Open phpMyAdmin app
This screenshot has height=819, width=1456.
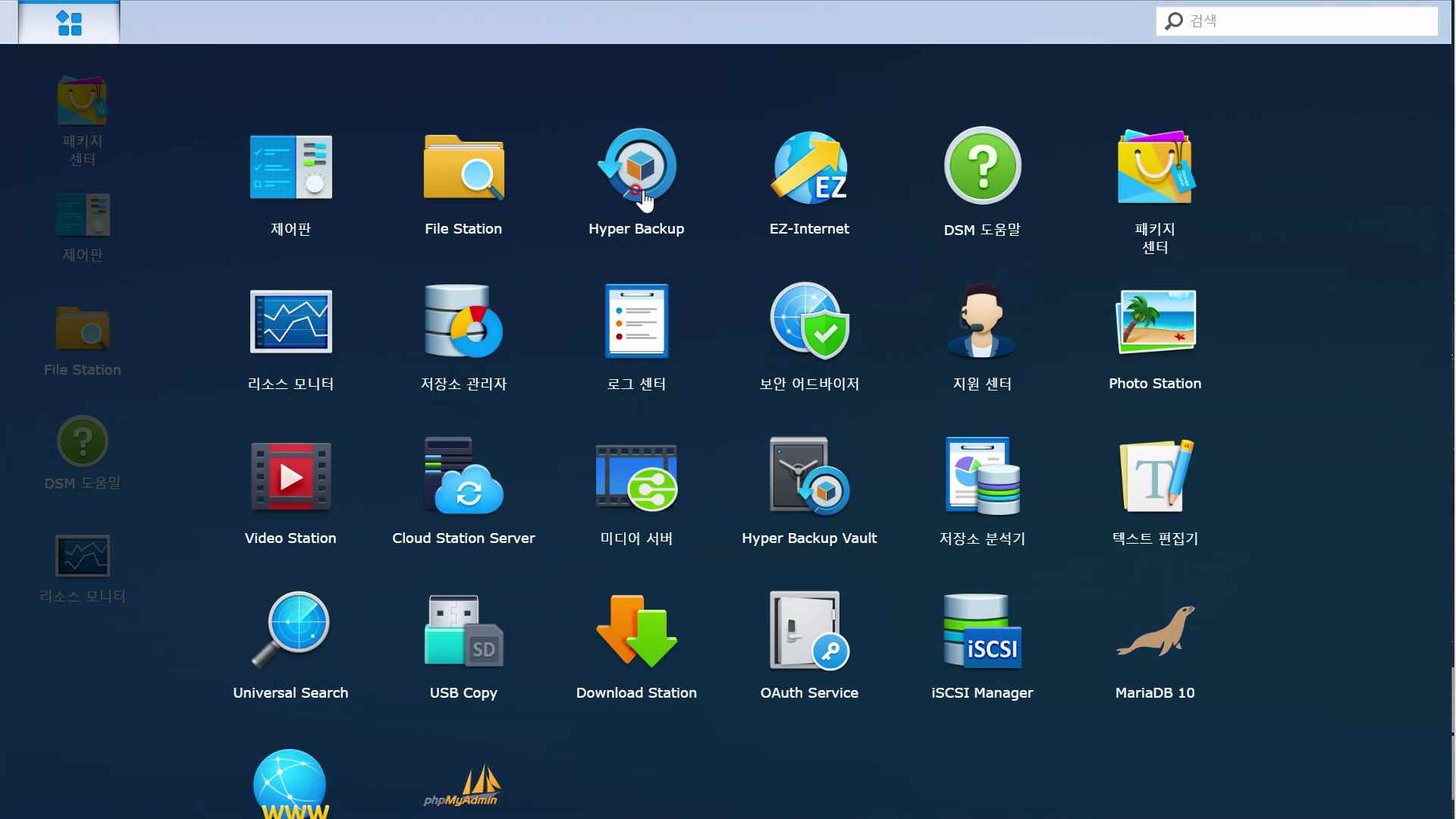[x=463, y=785]
